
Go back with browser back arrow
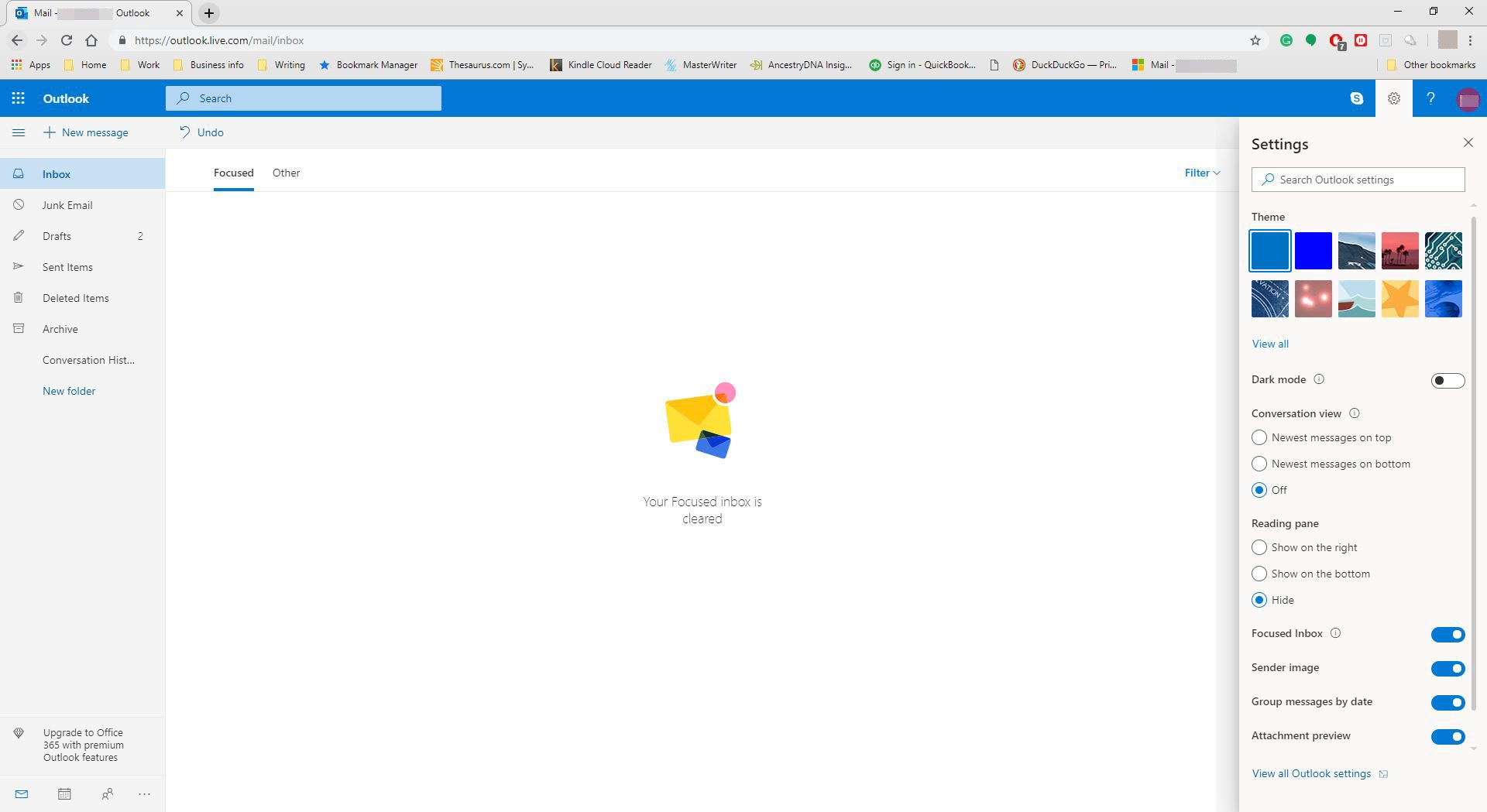17,40
